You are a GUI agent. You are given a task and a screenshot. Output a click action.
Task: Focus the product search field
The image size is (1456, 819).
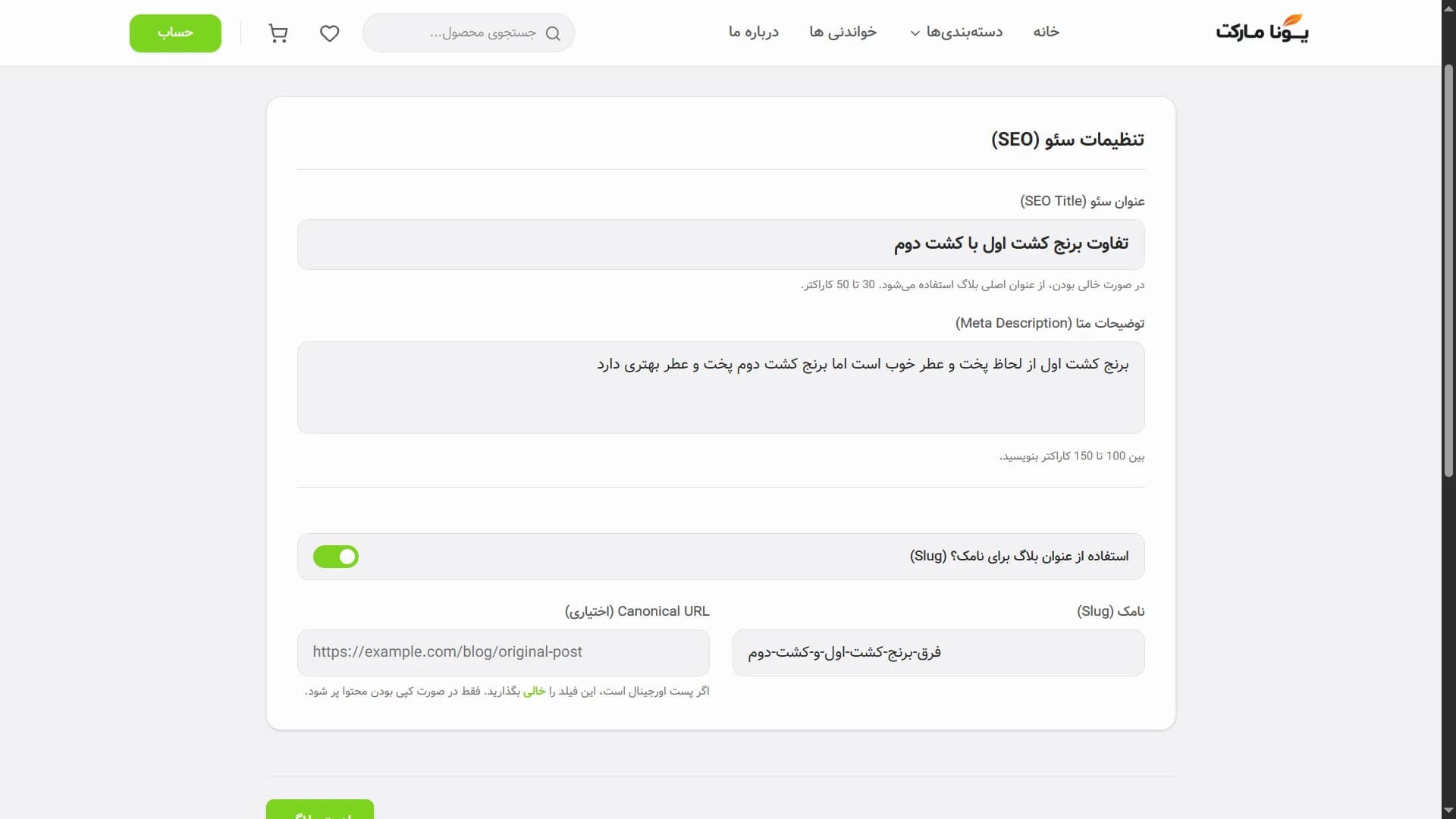tap(469, 33)
